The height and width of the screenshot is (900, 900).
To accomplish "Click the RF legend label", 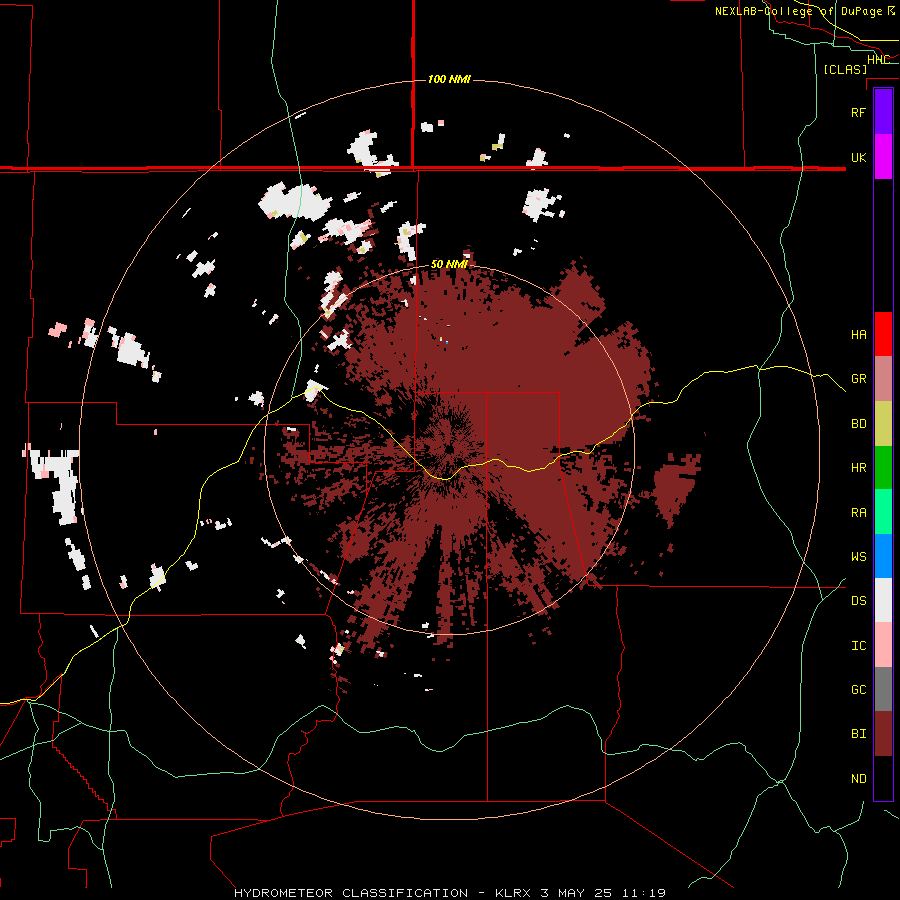I will [x=858, y=112].
